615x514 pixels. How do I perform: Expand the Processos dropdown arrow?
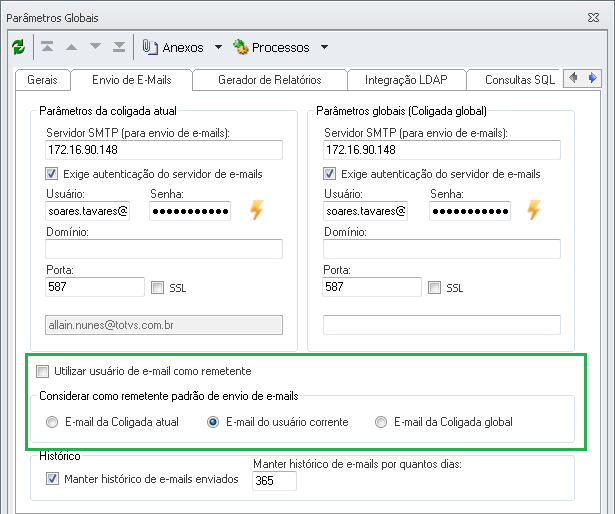pyautogui.click(x=324, y=47)
